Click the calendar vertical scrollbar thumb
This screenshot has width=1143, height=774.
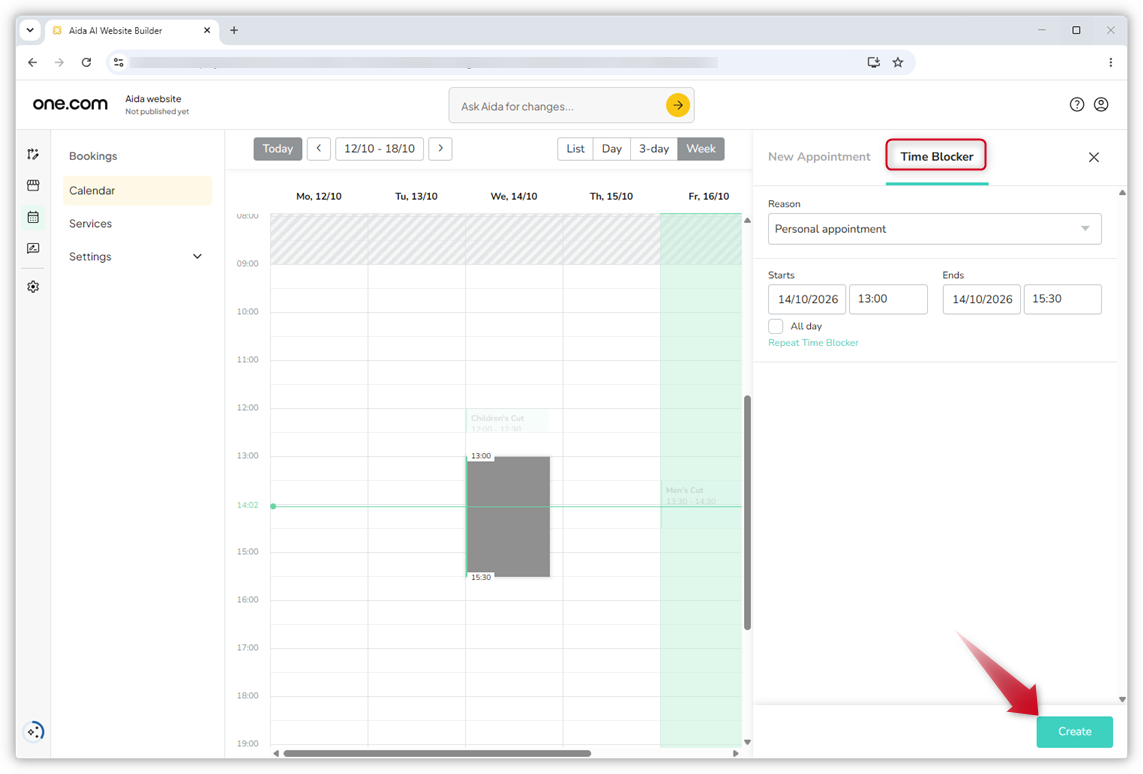pos(747,512)
